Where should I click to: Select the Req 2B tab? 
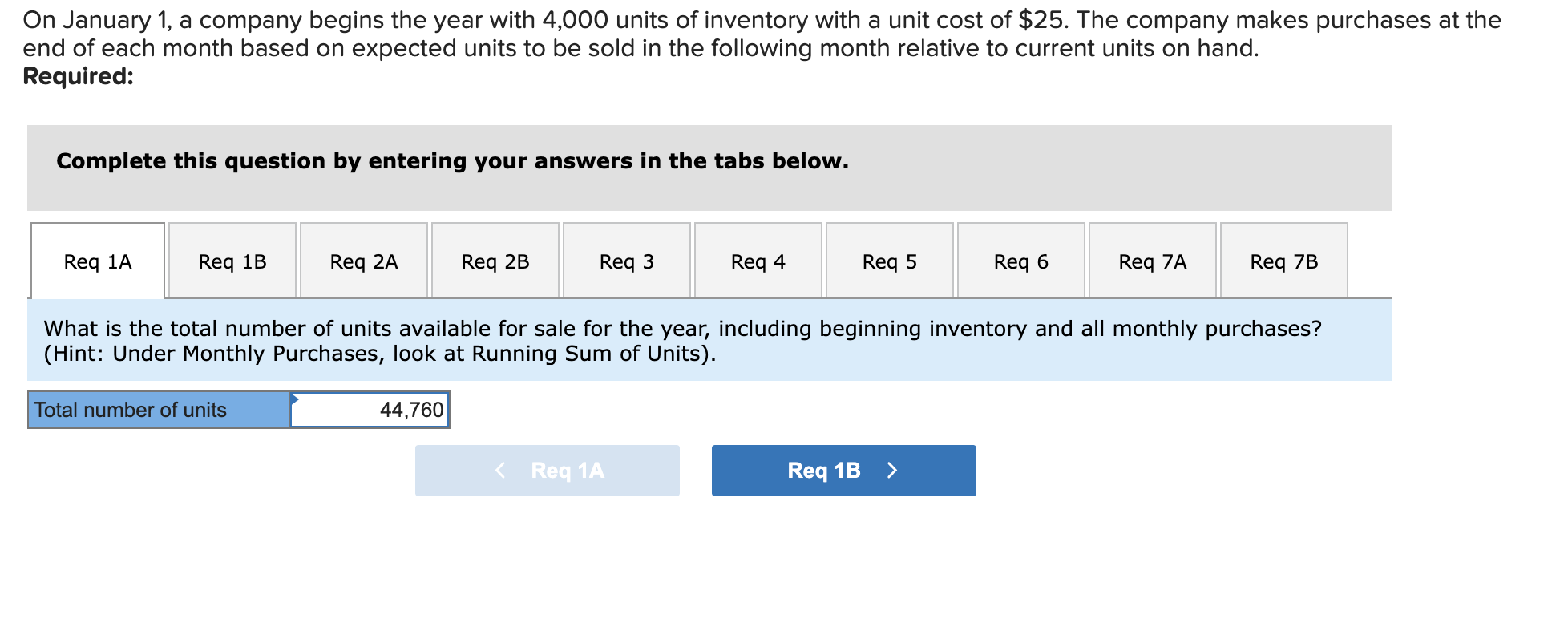tap(495, 261)
